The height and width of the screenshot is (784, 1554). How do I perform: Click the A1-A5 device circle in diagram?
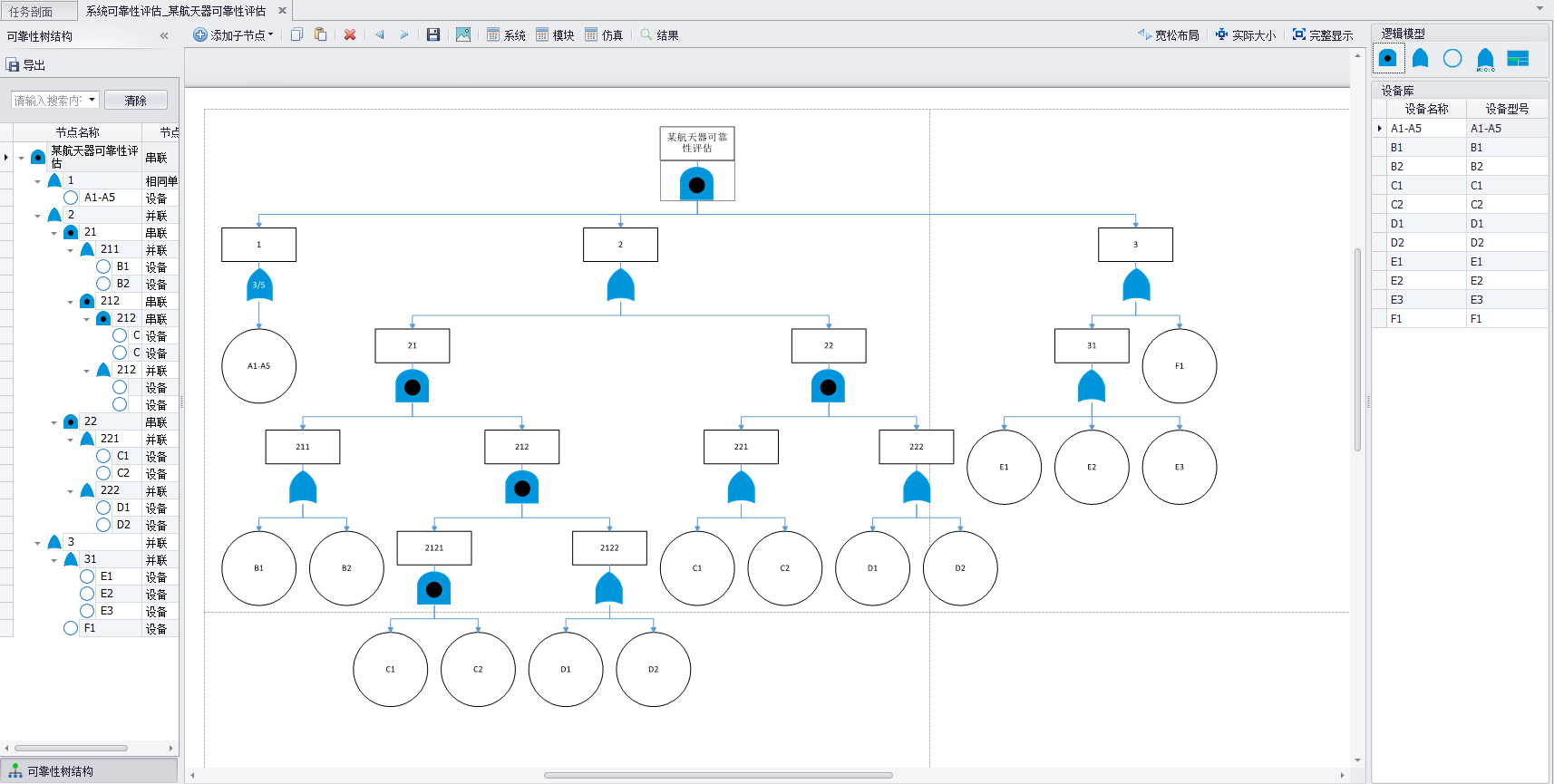pos(259,366)
